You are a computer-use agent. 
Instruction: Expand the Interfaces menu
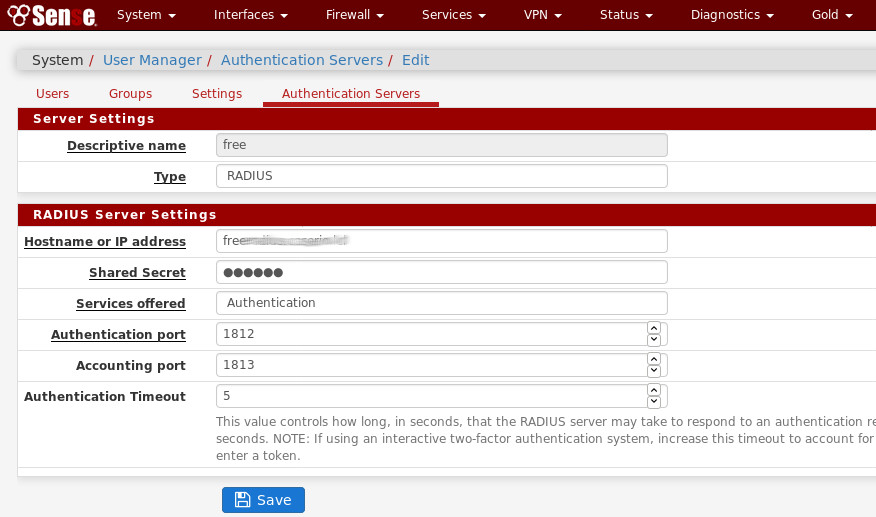(x=251, y=15)
